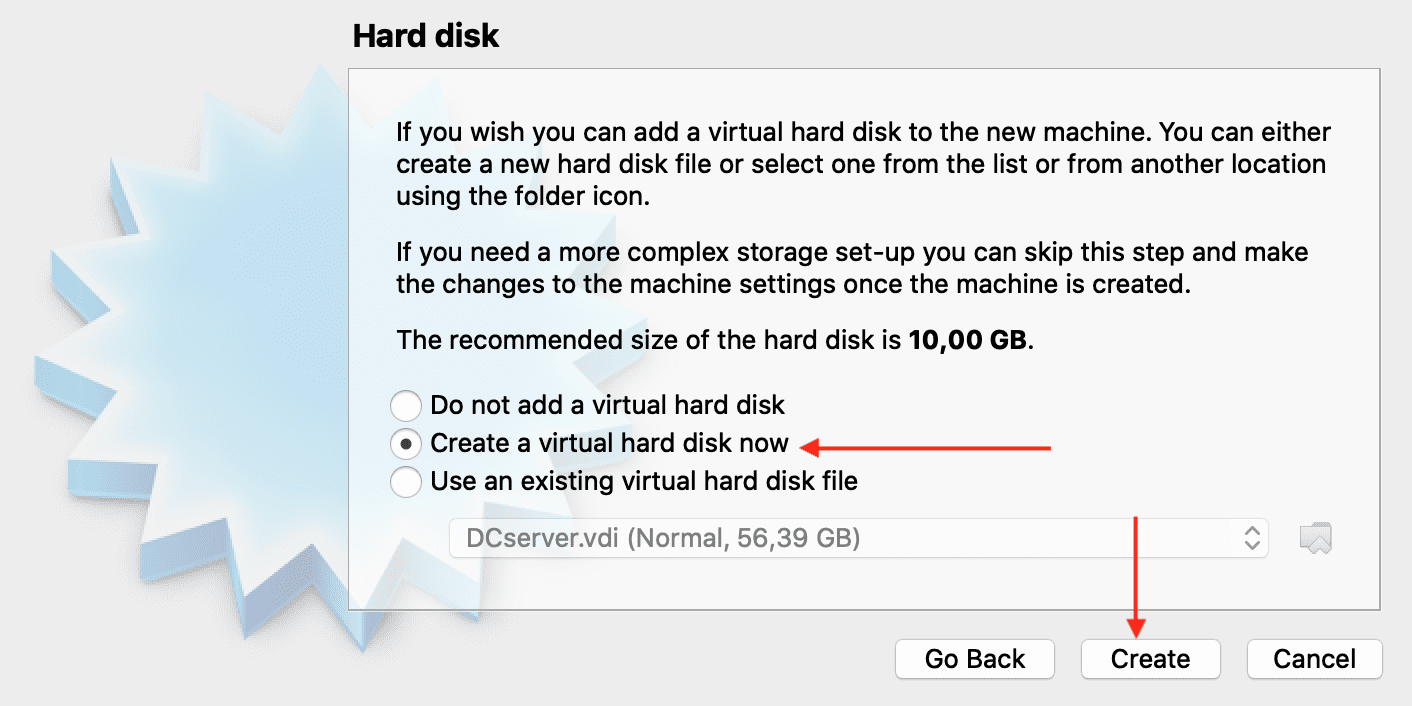
Task: Select the 'Use an existing virtual hard disk file' radio button
Action: pos(406,482)
